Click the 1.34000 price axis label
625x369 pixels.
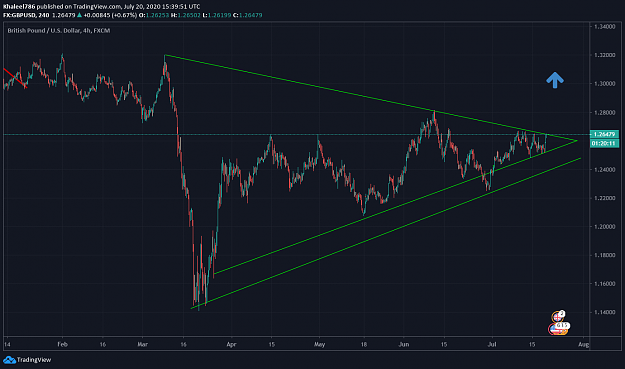605,27
